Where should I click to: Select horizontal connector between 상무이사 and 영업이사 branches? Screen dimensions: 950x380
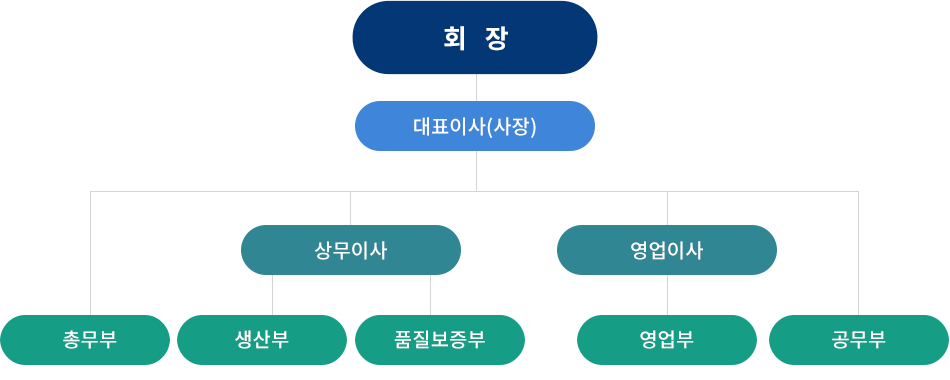click(x=509, y=192)
